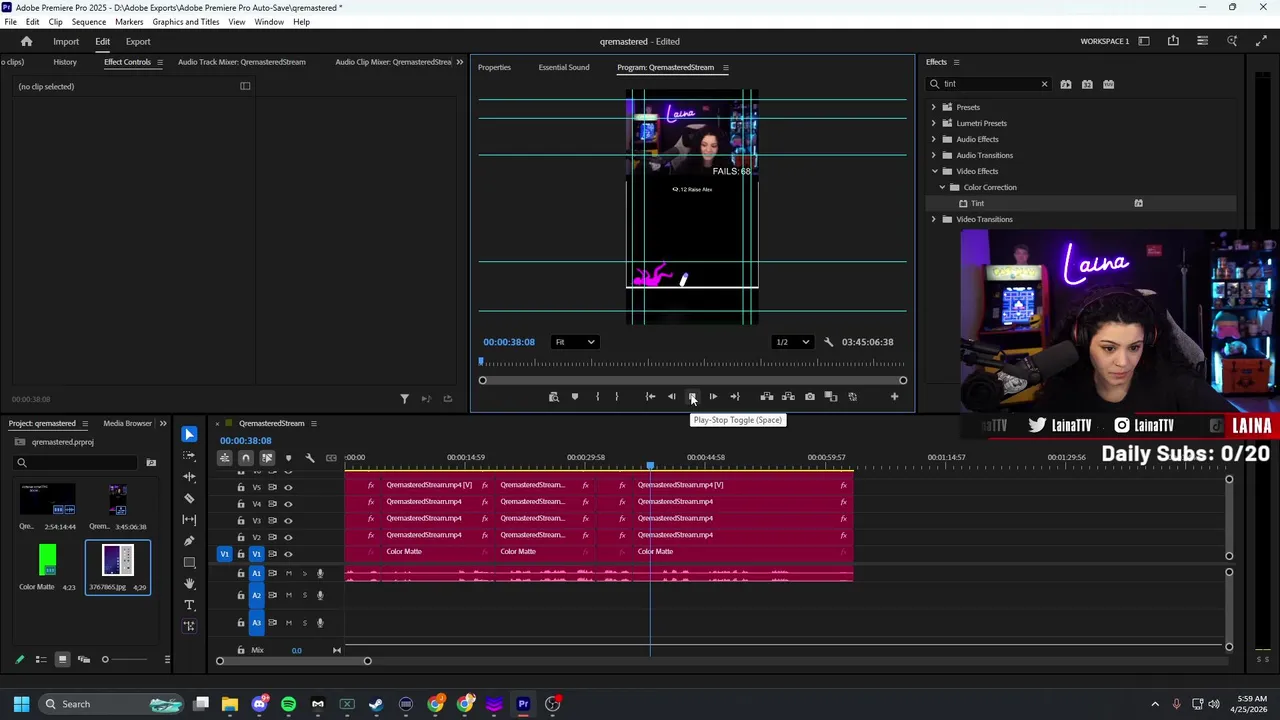Image resolution: width=1280 pixels, height=720 pixels.
Task: Open the Export workspace
Action: coord(138,41)
